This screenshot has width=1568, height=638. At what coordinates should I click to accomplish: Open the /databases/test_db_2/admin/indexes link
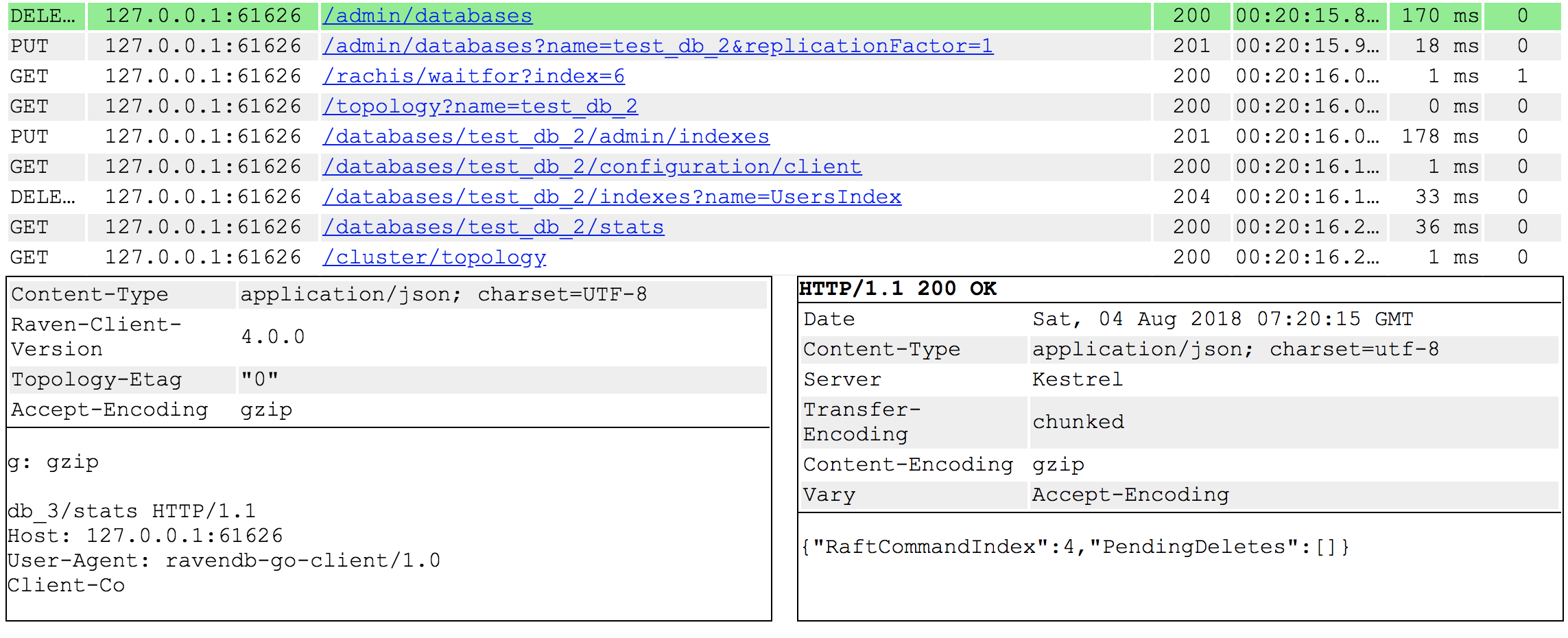click(x=546, y=137)
